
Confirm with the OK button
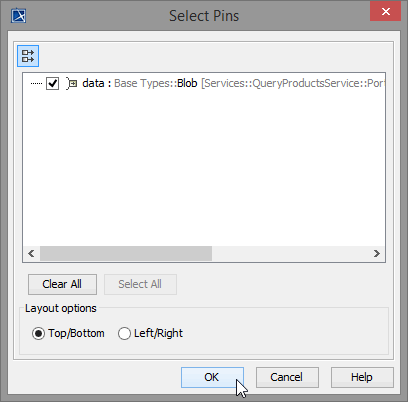(x=212, y=377)
